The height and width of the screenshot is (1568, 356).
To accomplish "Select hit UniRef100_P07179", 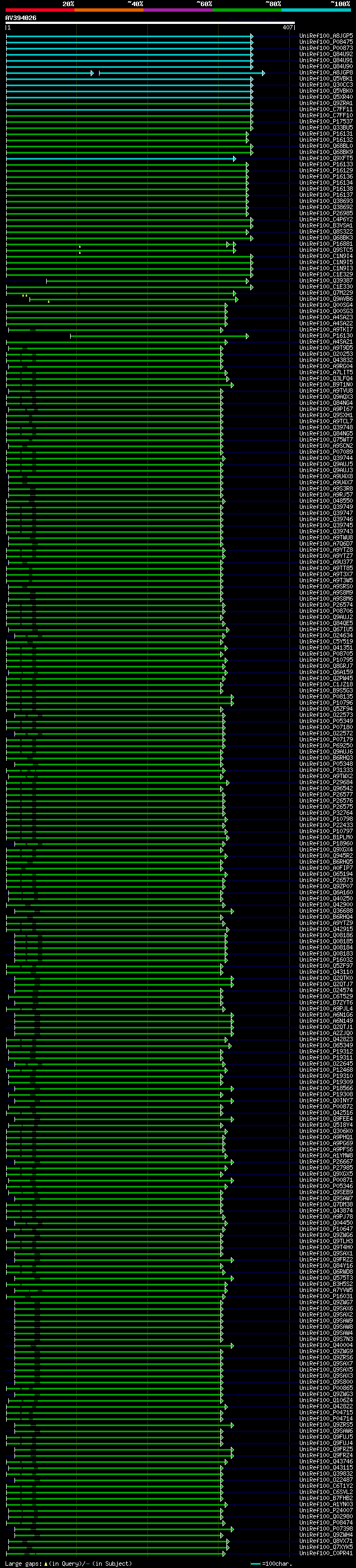I will tap(326, 739).
